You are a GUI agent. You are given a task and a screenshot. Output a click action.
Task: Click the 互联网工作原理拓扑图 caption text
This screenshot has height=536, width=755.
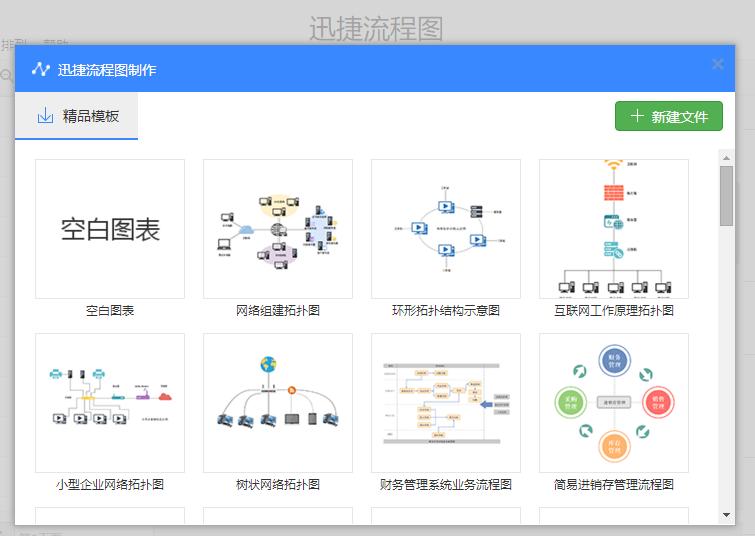click(x=614, y=311)
